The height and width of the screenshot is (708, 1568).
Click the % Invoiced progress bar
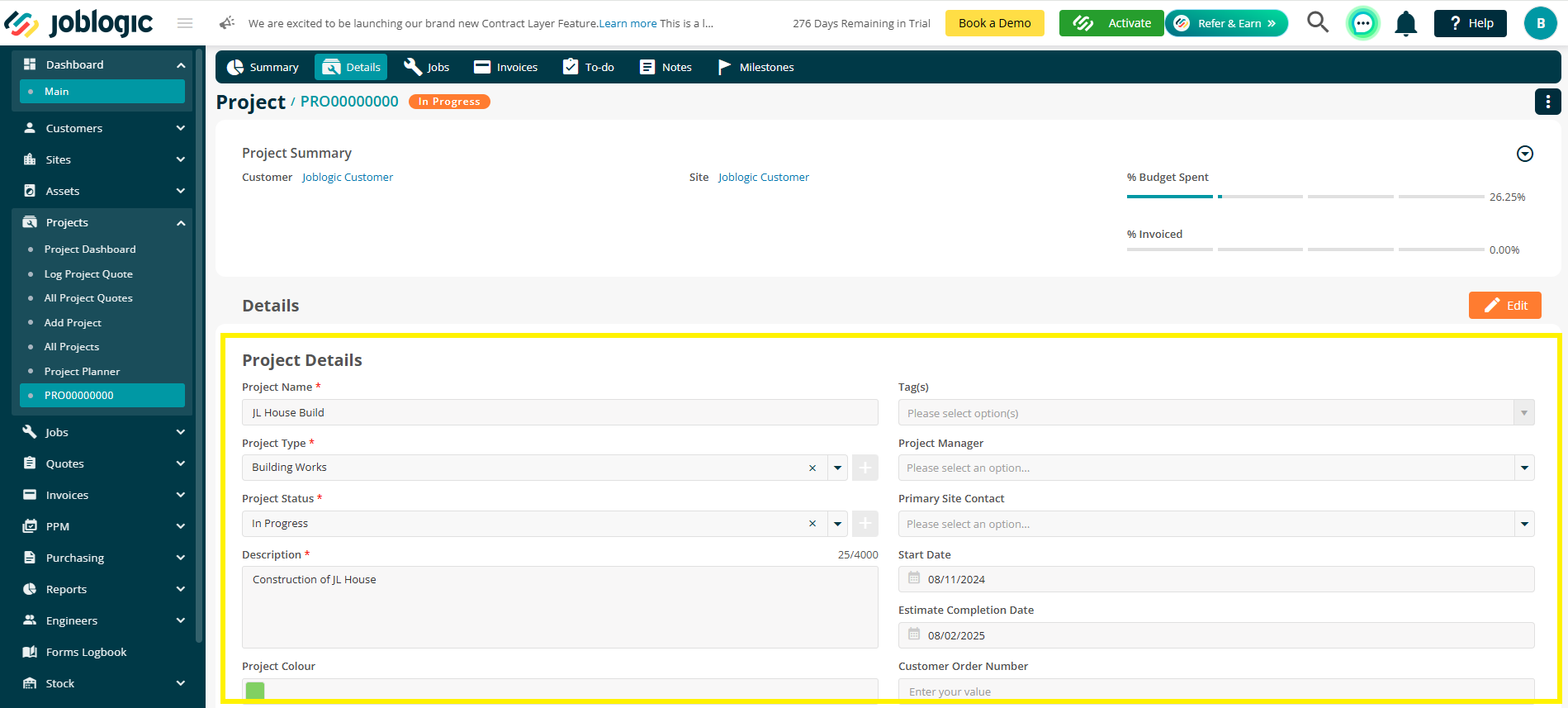point(1305,249)
